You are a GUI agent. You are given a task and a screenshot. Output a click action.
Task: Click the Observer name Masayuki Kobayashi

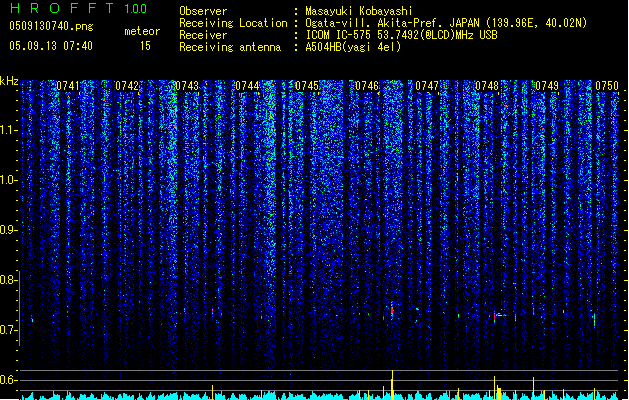359,11
